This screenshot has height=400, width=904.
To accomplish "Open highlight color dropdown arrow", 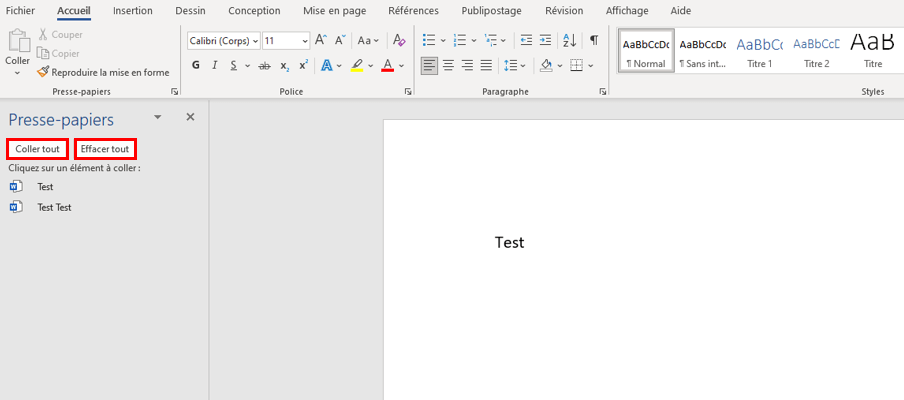I will pyautogui.click(x=371, y=66).
